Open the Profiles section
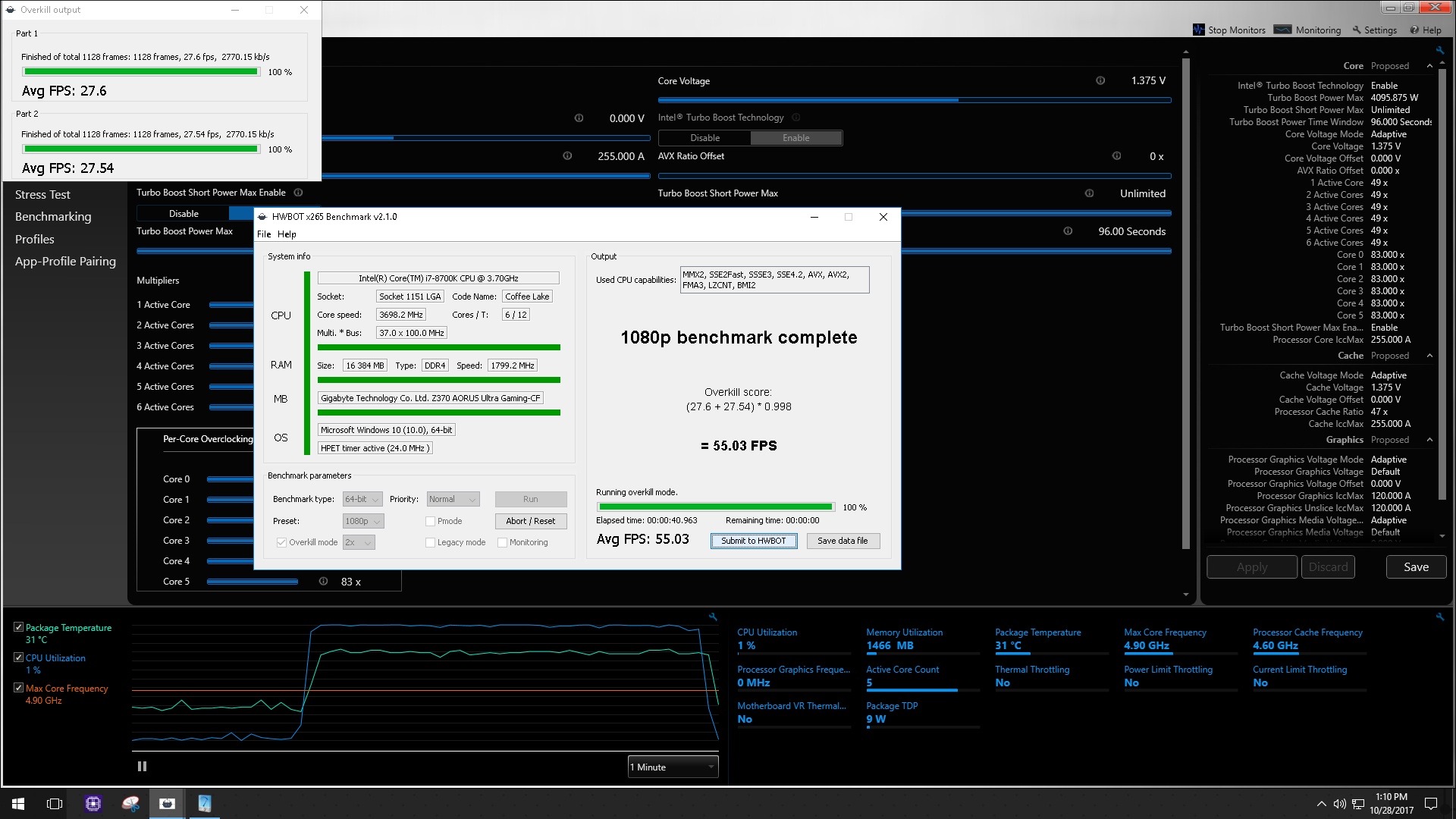The image size is (1456, 819). 35,239
